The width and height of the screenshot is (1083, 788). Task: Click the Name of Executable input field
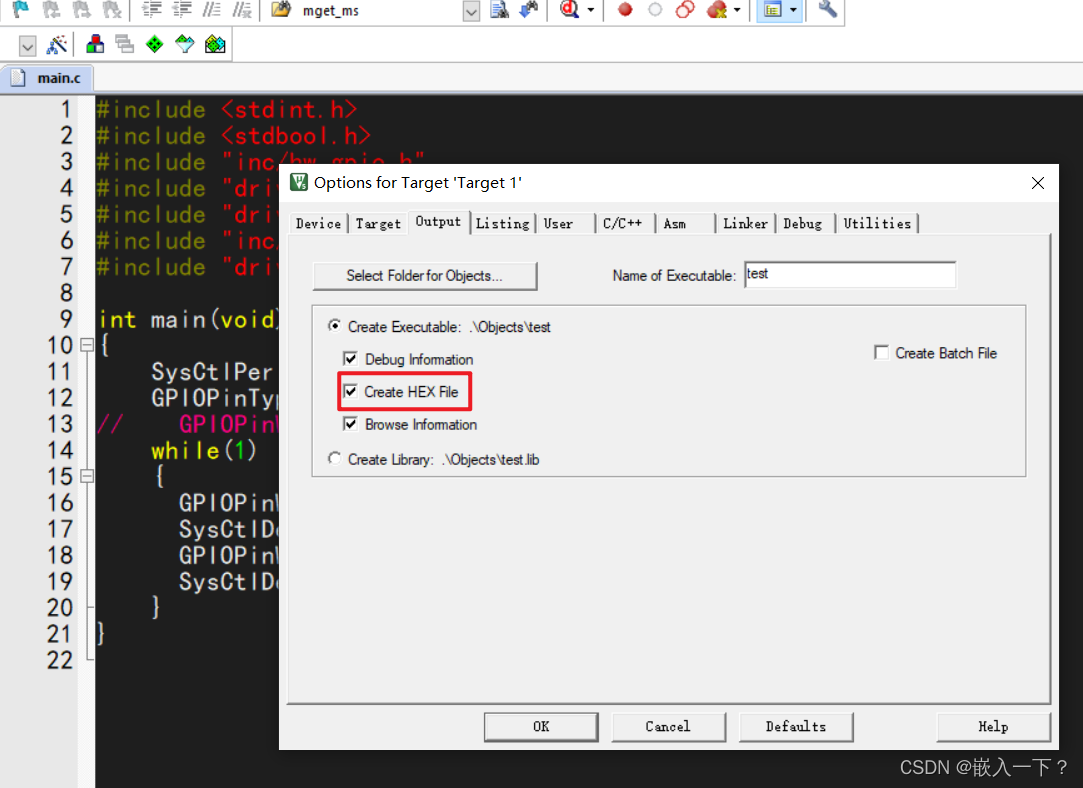pyautogui.click(x=850, y=274)
